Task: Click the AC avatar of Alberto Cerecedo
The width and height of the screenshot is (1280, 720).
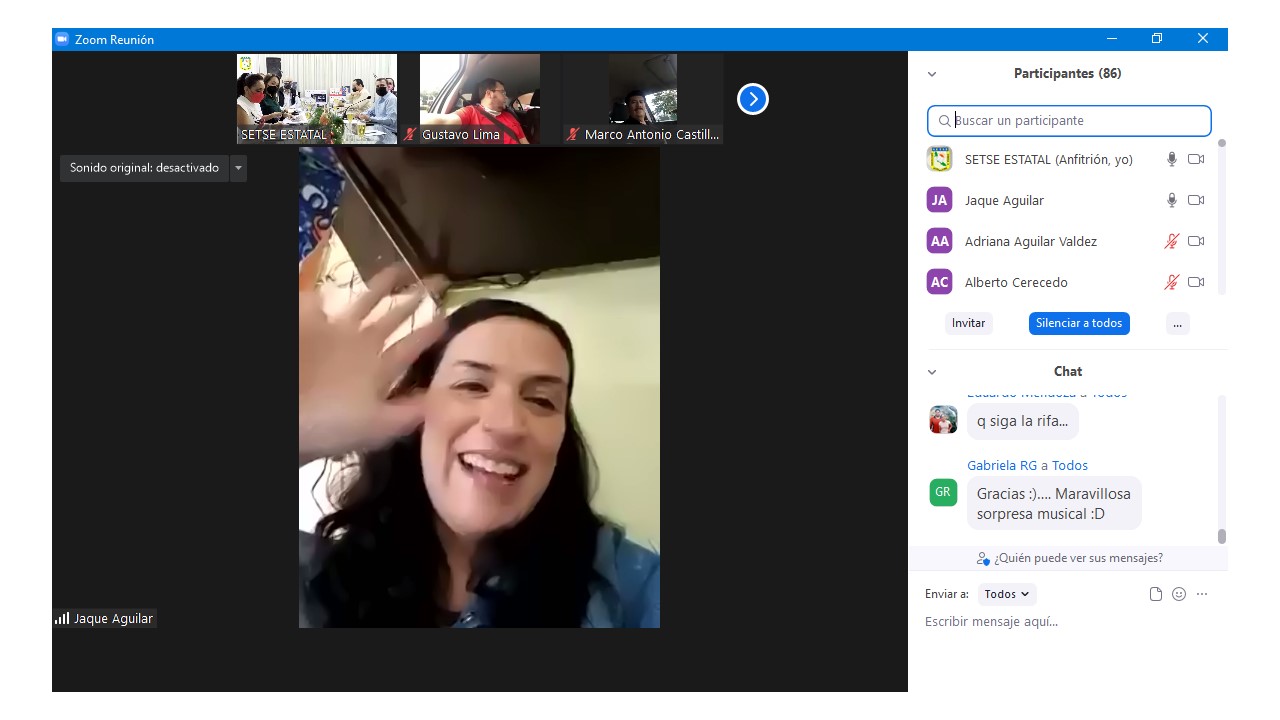Action: [x=939, y=282]
